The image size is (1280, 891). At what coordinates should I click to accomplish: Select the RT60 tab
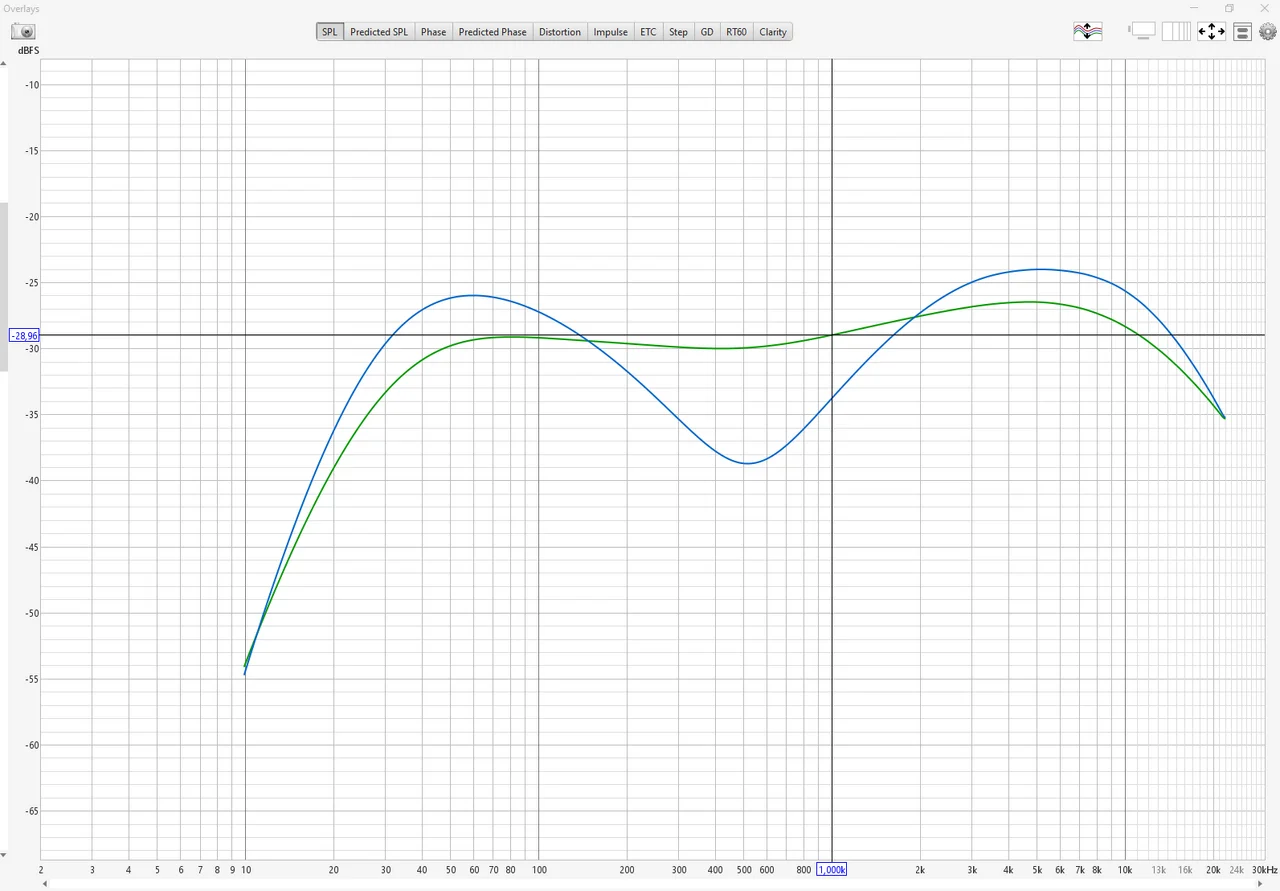click(x=736, y=32)
